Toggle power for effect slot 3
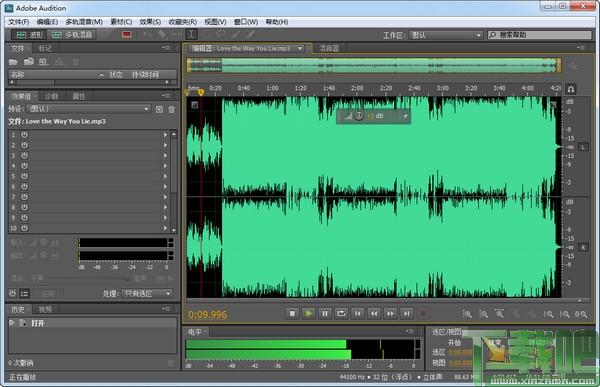The height and width of the screenshot is (387, 600). [x=24, y=155]
